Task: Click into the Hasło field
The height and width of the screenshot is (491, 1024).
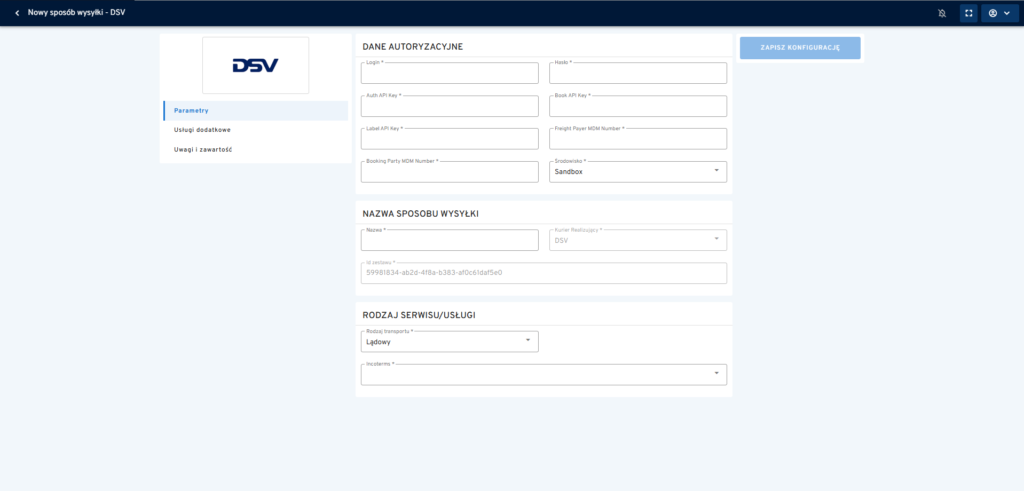Action: tap(638, 74)
